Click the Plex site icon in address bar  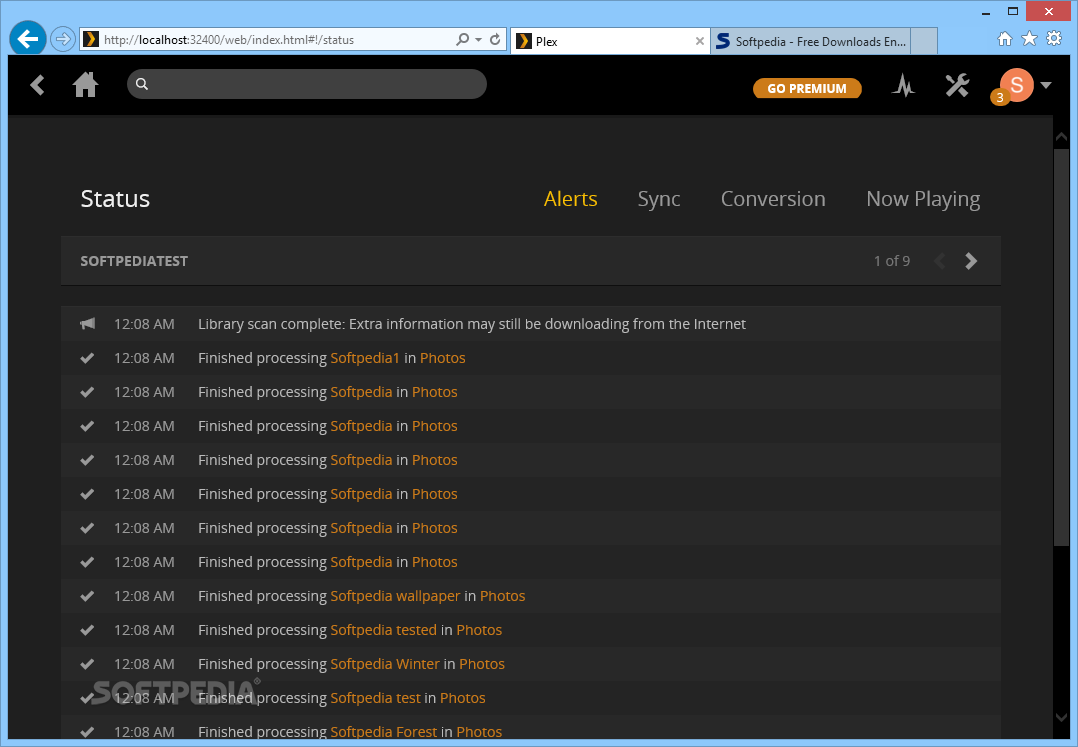[x=91, y=39]
